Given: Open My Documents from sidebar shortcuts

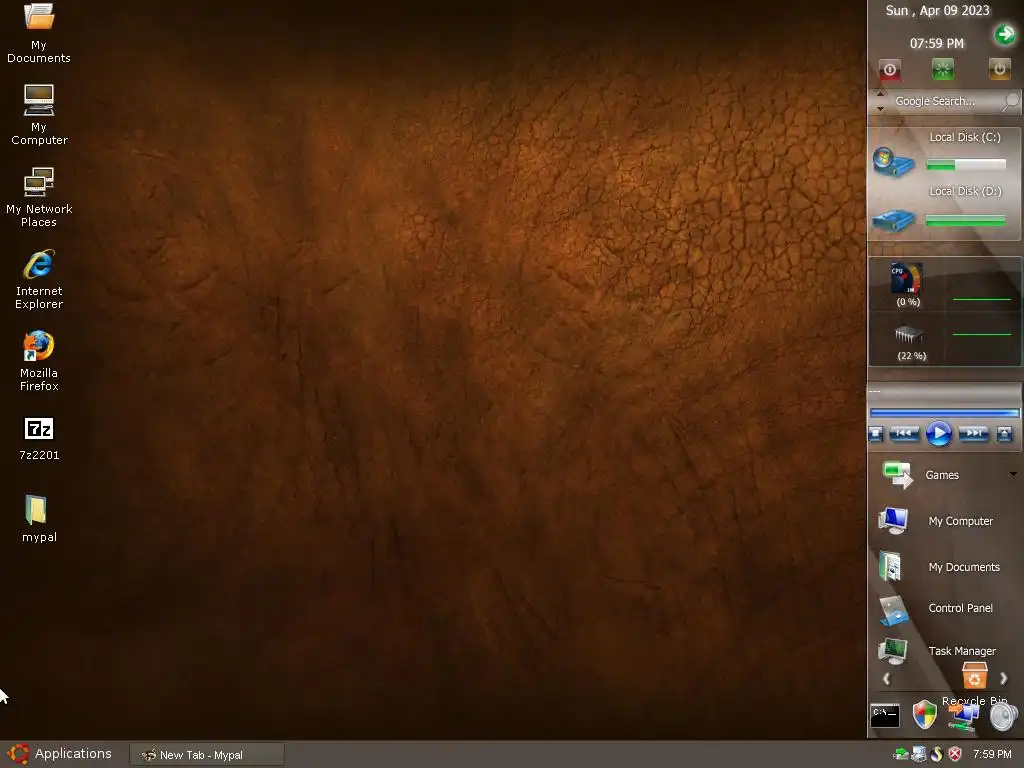Looking at the screenshot, I should (940, 566).
